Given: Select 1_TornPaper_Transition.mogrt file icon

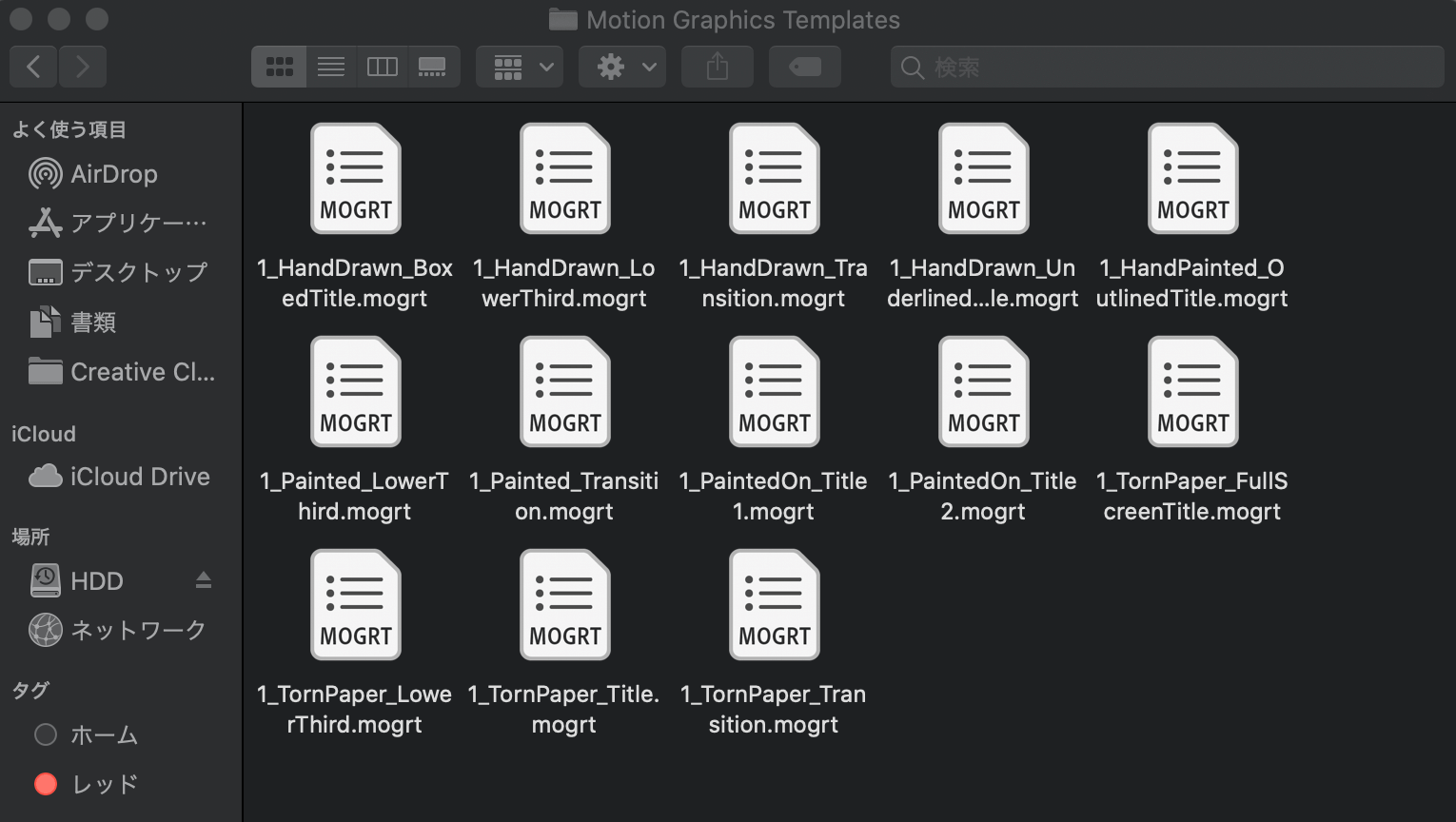Looking at the screenshot, I should 774,605.
